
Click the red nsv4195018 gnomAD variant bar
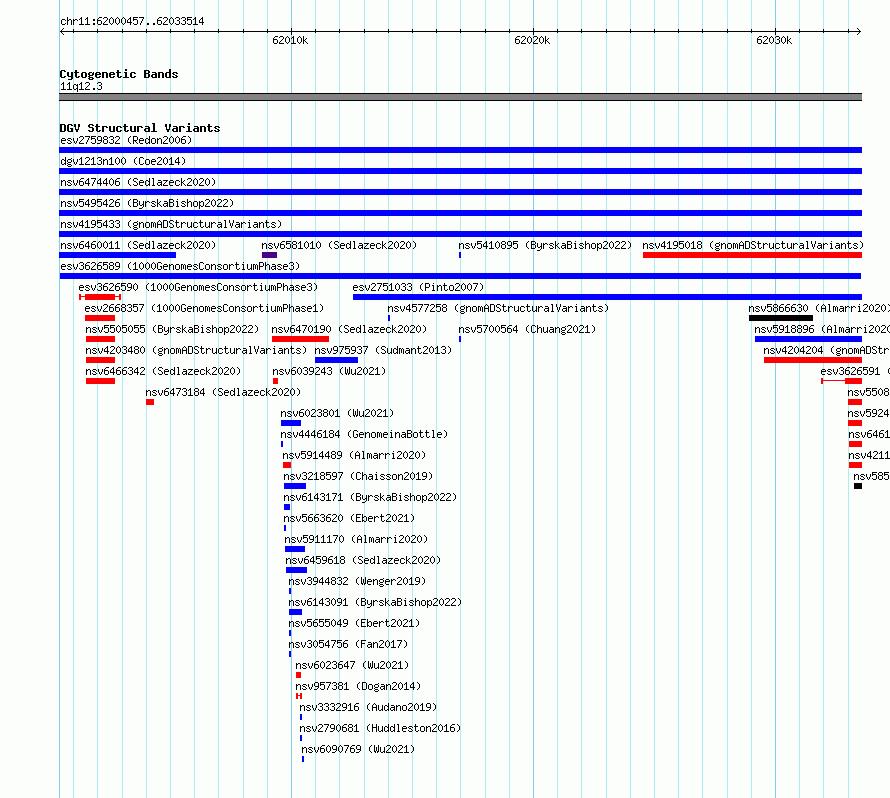752,255
